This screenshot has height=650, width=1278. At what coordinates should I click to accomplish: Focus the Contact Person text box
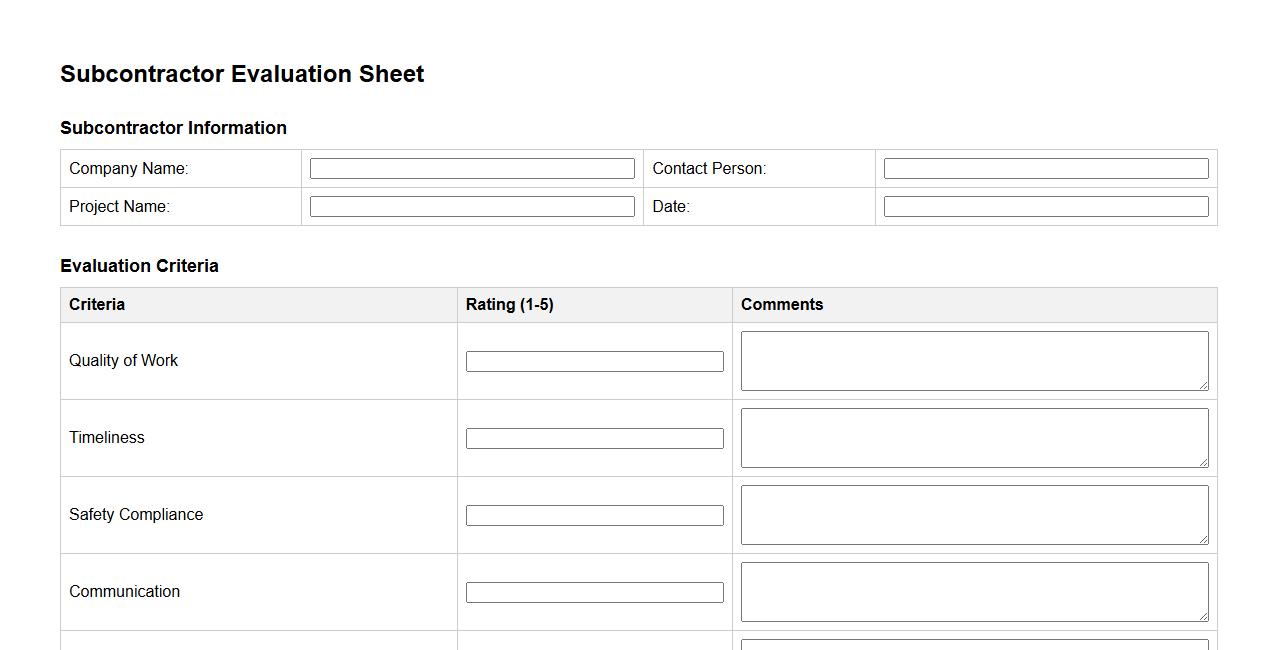[x=1046, y=169]
